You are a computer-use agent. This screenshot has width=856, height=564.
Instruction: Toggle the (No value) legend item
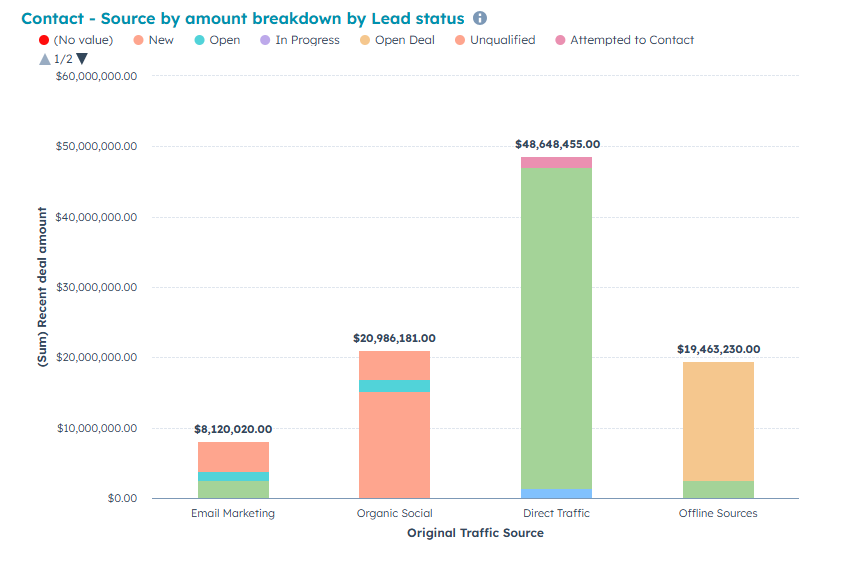coord(76,40)
